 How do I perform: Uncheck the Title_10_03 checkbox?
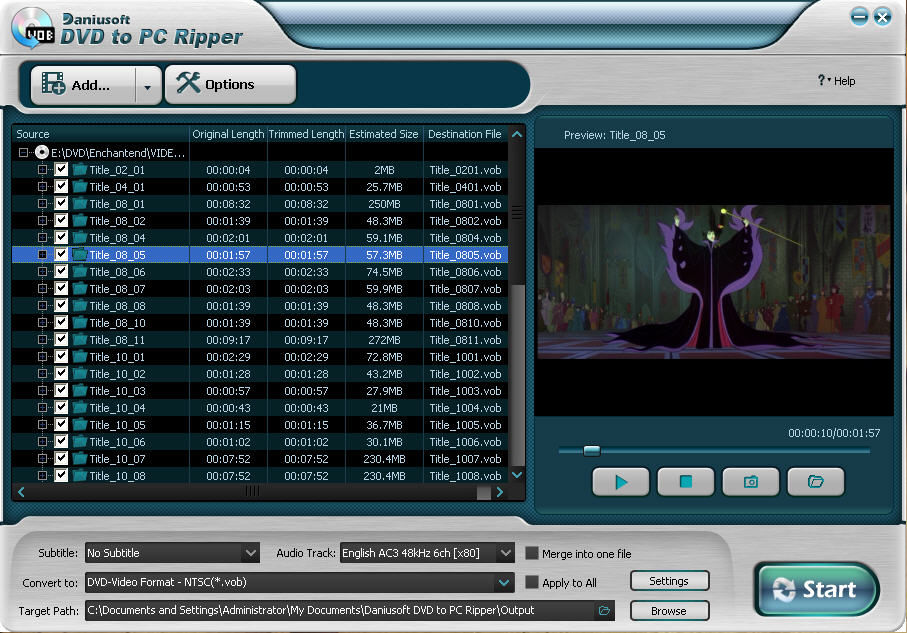click(61, 390)
